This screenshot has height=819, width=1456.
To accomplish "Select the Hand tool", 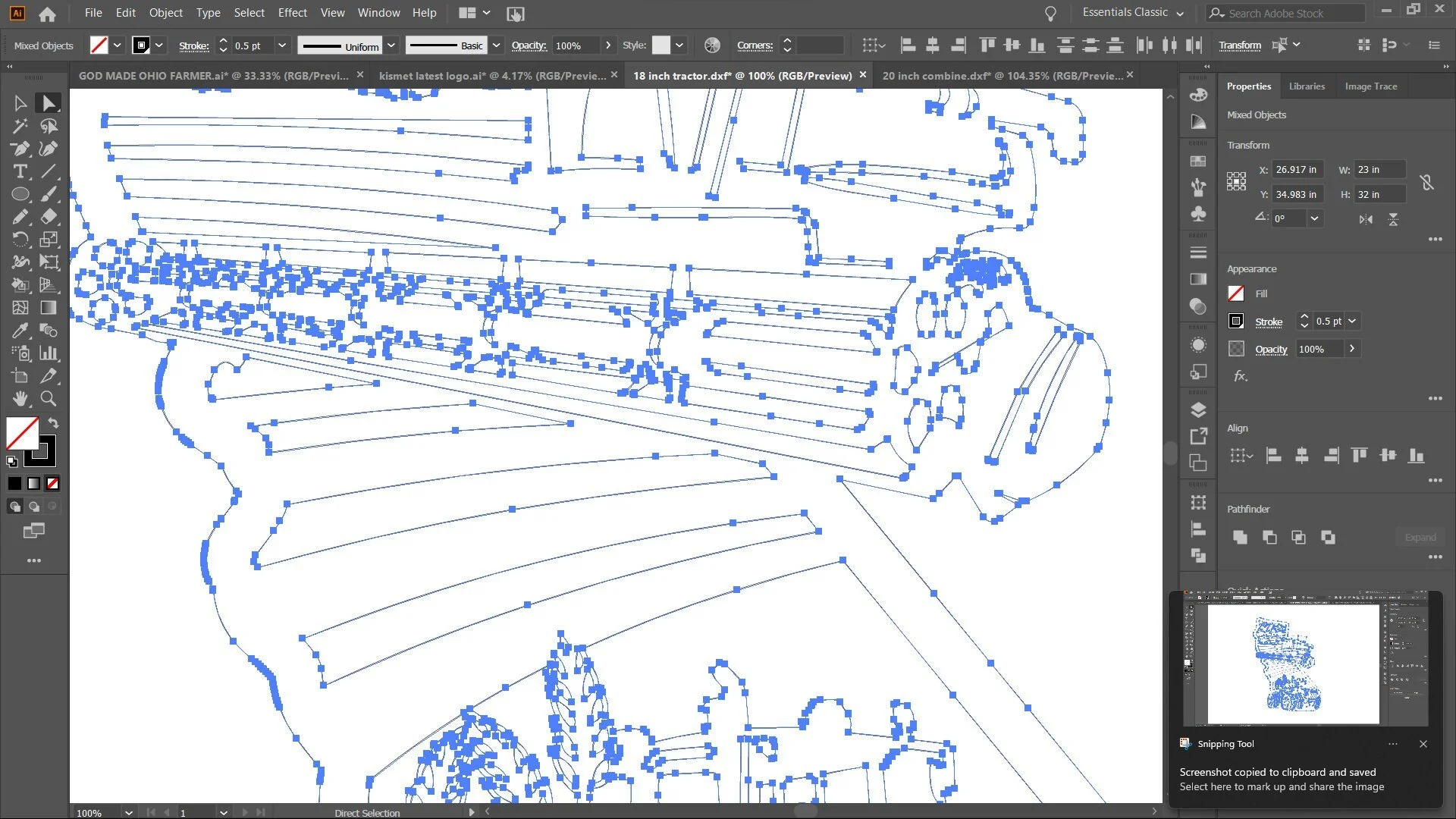I will click(20, 399).
